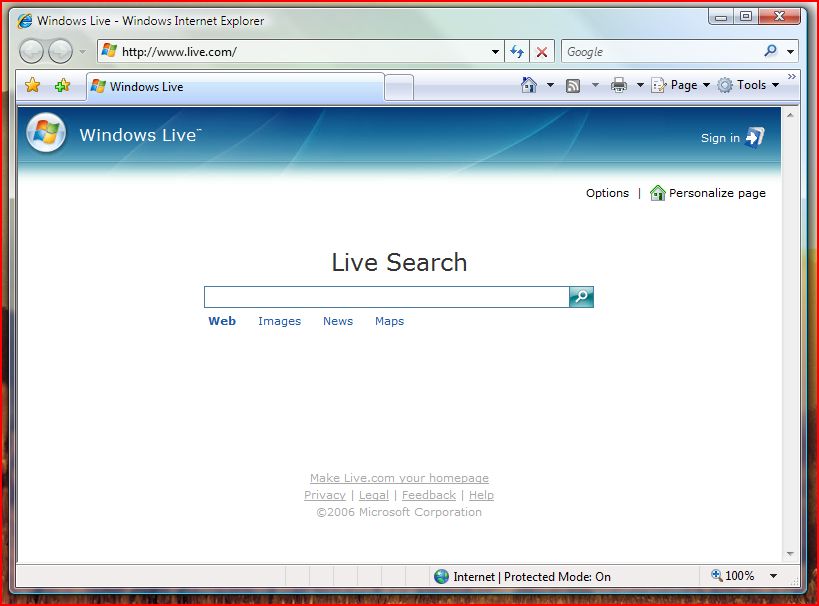The height and width of the screenshot is (606, 819).
Task: Open the Feedback link
Action: 429,495
